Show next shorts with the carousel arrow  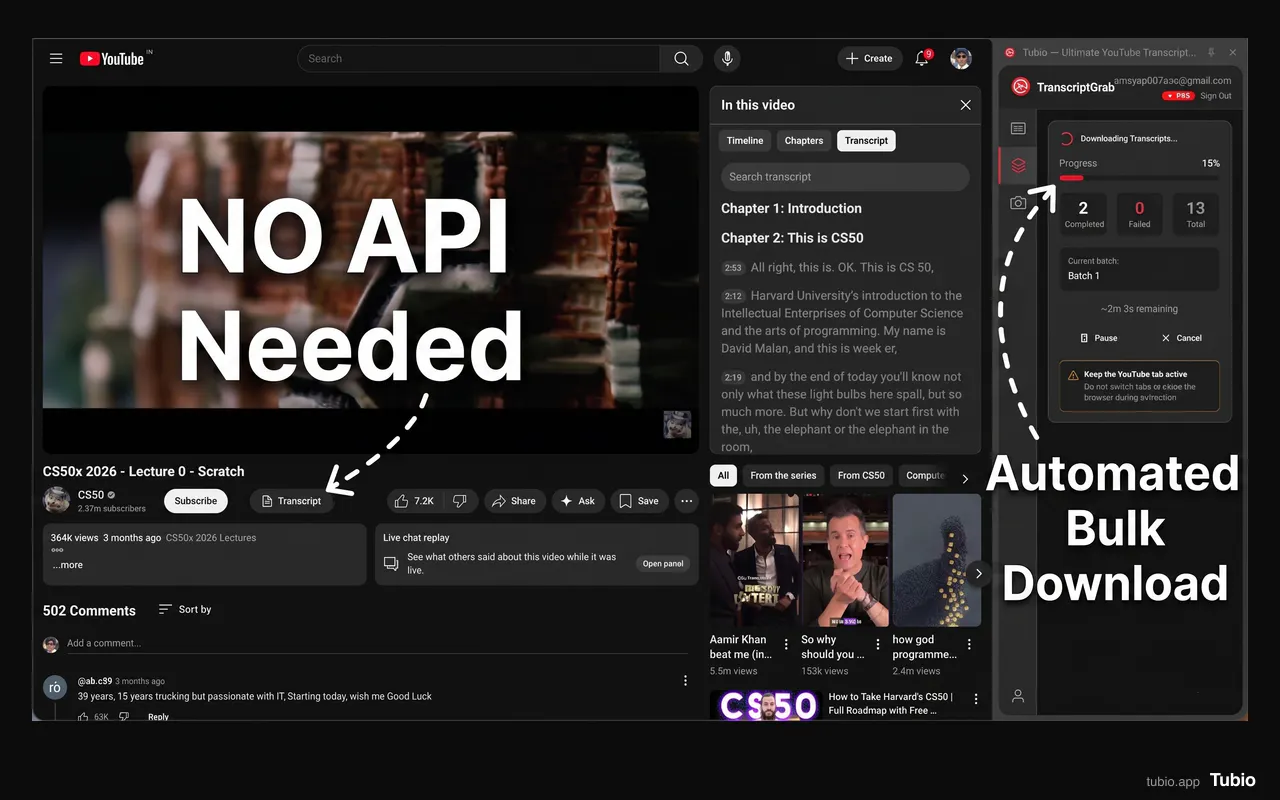point(979,574)
